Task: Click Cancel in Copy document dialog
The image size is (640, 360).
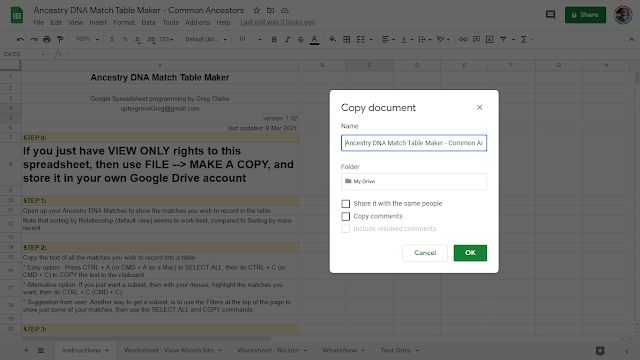Action: (425, 253)
